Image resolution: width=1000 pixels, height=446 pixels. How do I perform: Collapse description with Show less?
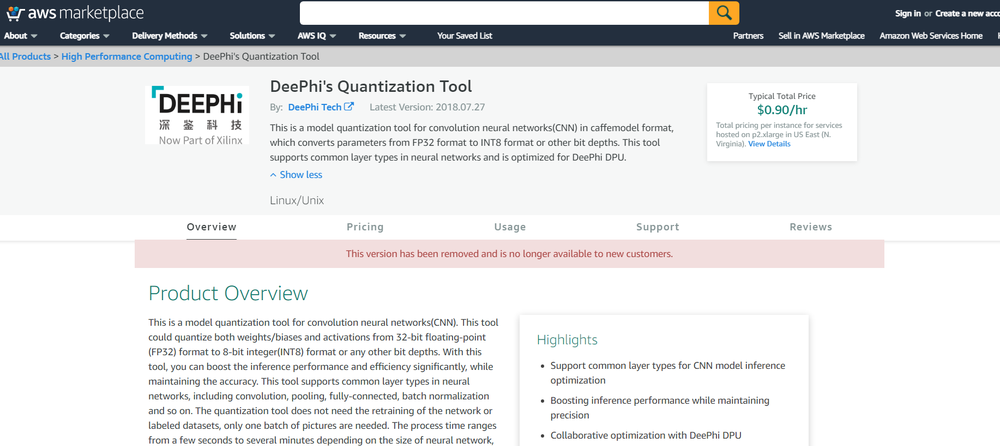click(296, 175)
